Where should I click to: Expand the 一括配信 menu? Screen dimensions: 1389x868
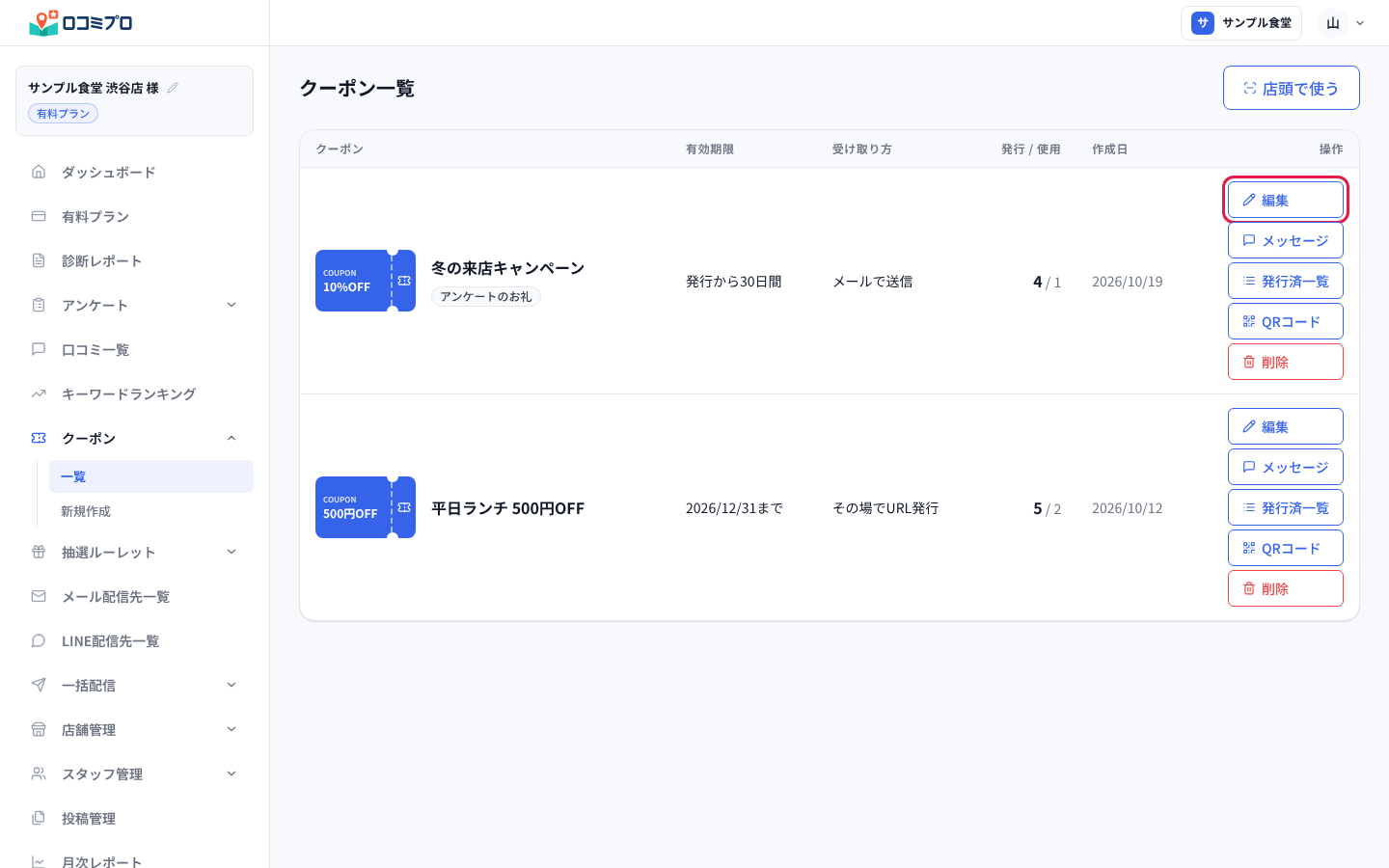point(231,685)
